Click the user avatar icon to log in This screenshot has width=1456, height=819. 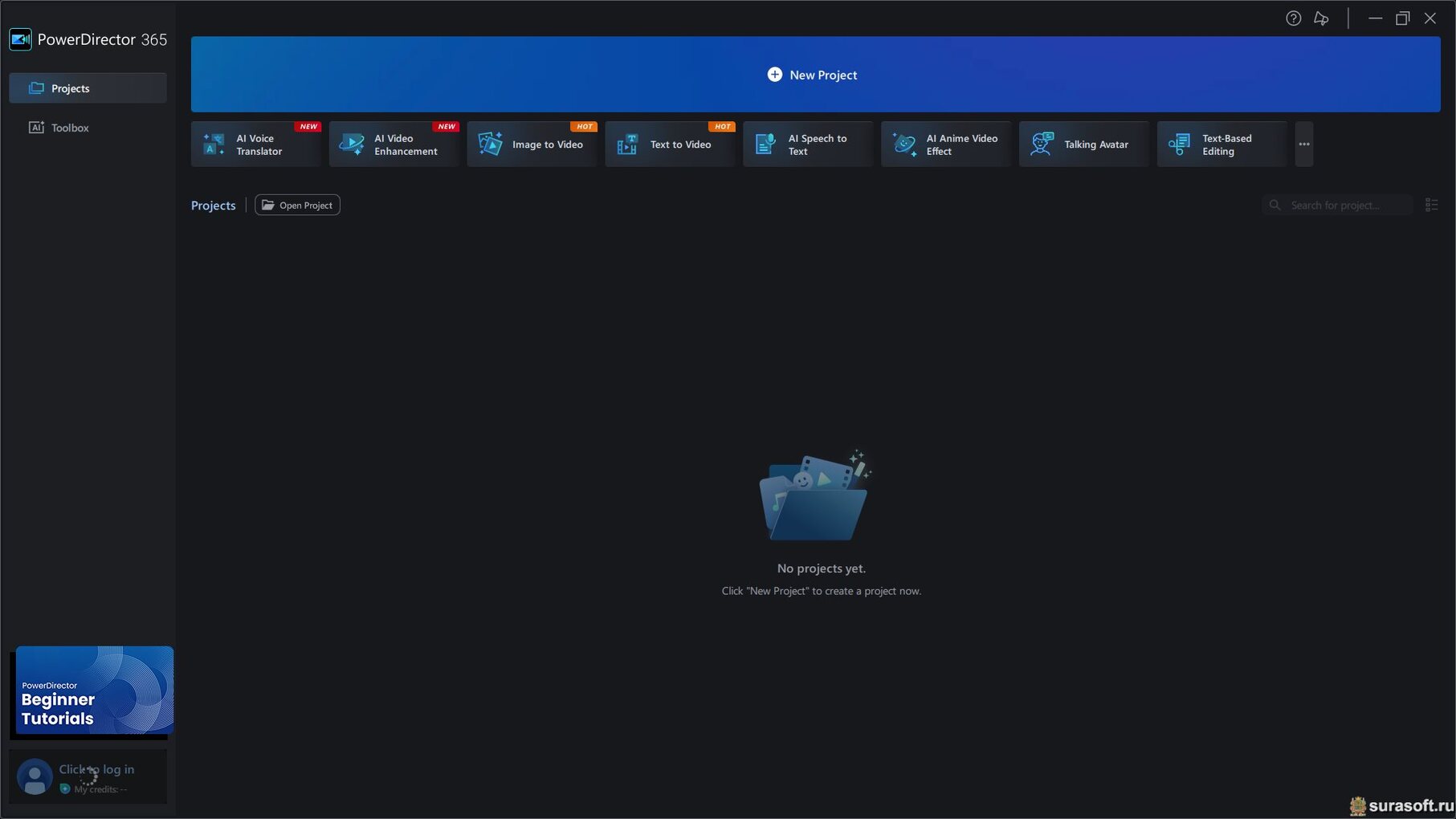click(x=35, y=777)
